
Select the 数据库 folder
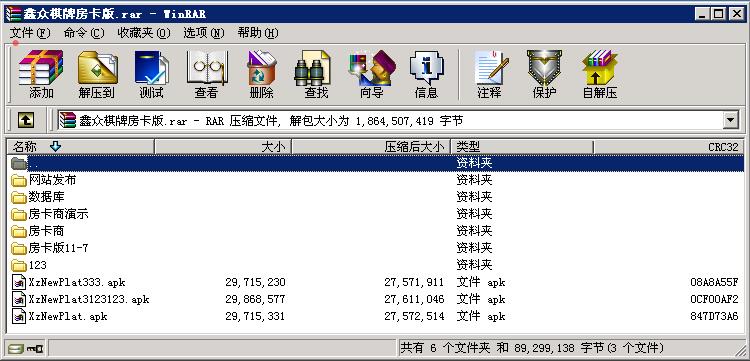(46, 197)
